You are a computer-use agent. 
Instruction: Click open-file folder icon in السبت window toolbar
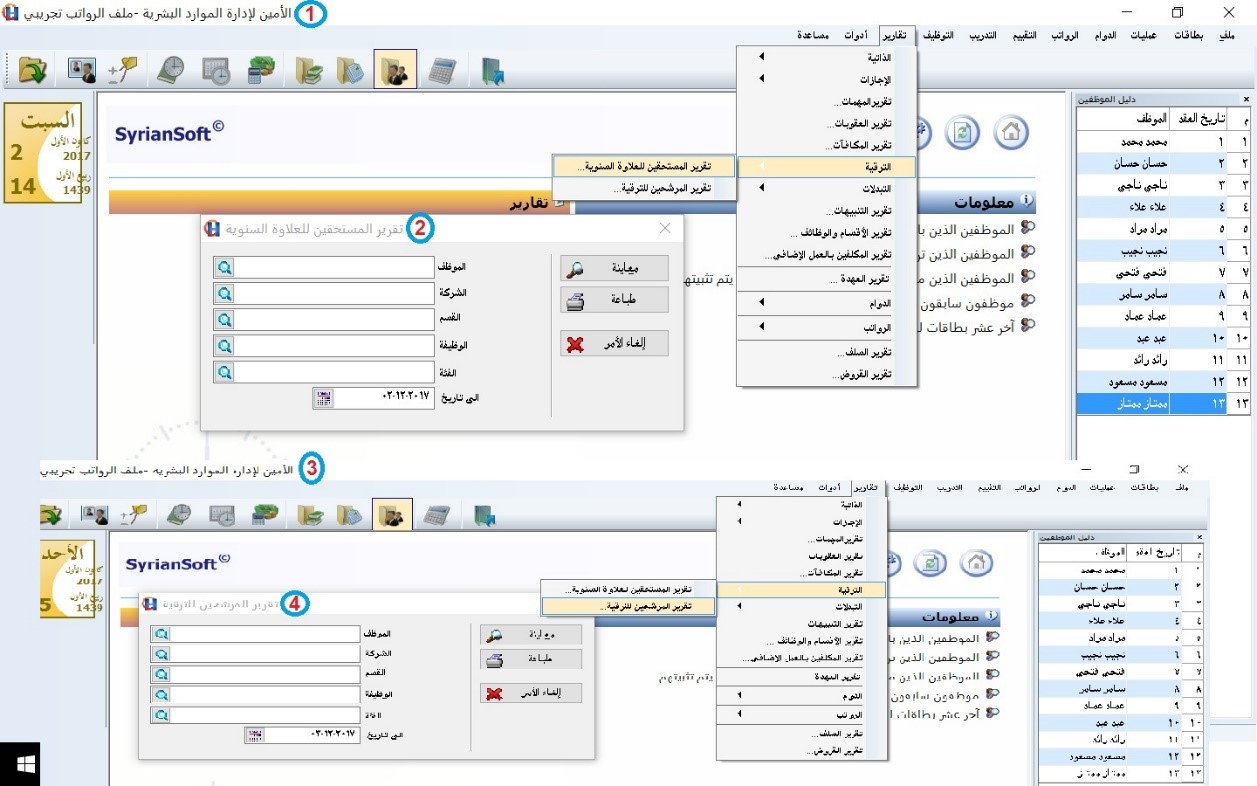(33, 70)
